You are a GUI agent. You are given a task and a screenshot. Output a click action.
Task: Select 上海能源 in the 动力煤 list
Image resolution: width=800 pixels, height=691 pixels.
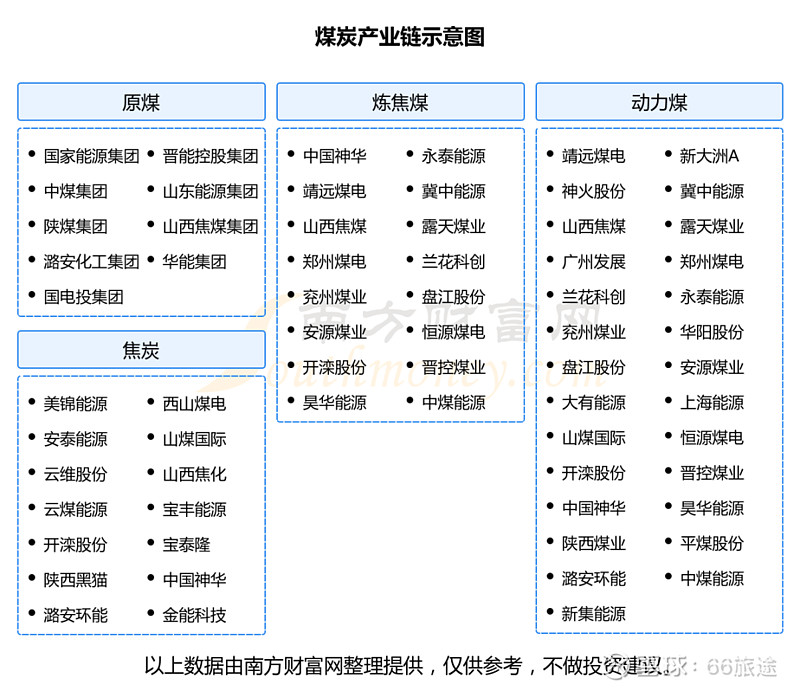[x=712, y=402]
